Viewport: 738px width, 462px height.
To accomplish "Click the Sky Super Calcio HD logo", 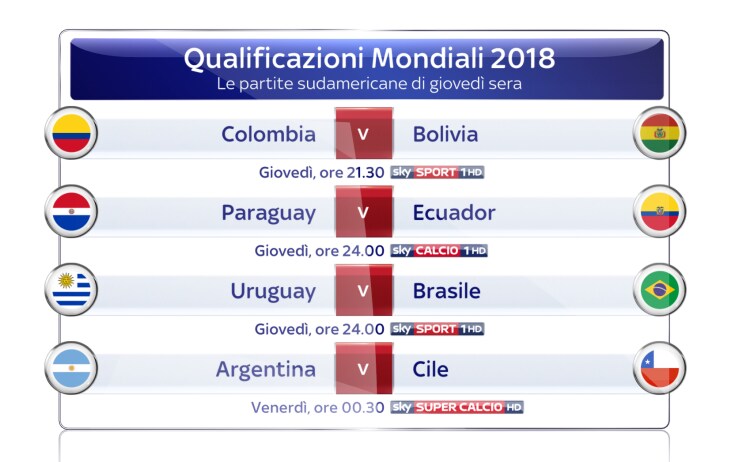I will tap(457, 407).
